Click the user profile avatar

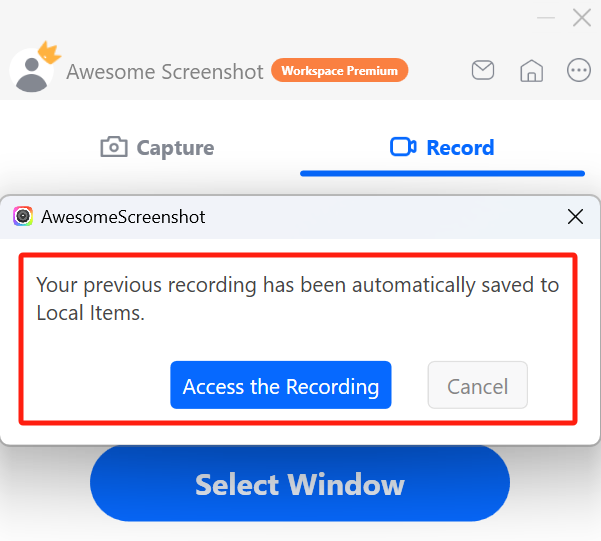32,71
